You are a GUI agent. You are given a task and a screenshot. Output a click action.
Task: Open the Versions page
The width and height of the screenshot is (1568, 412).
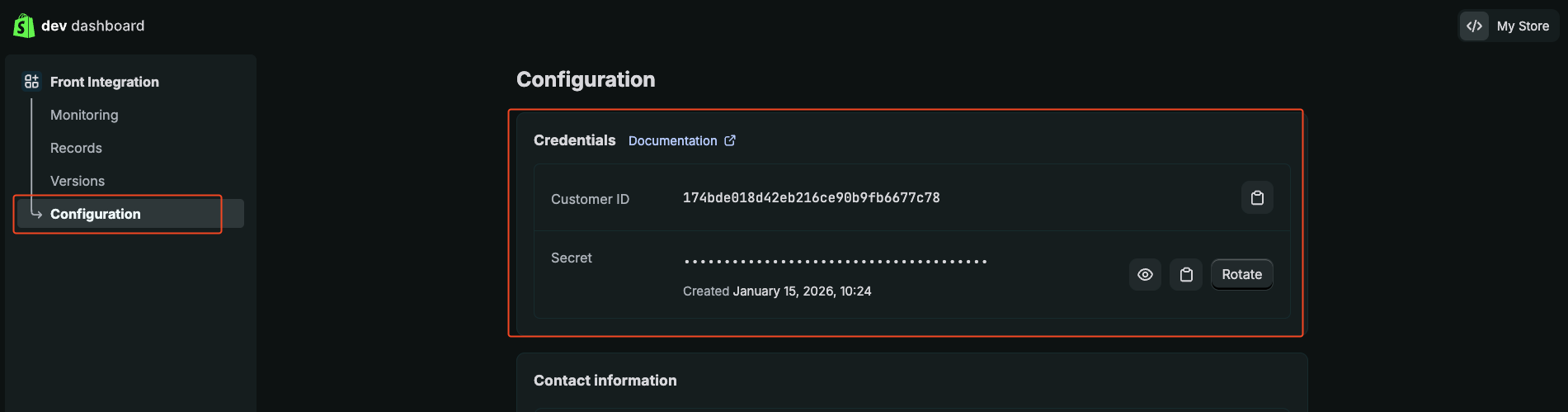point(78,181)
